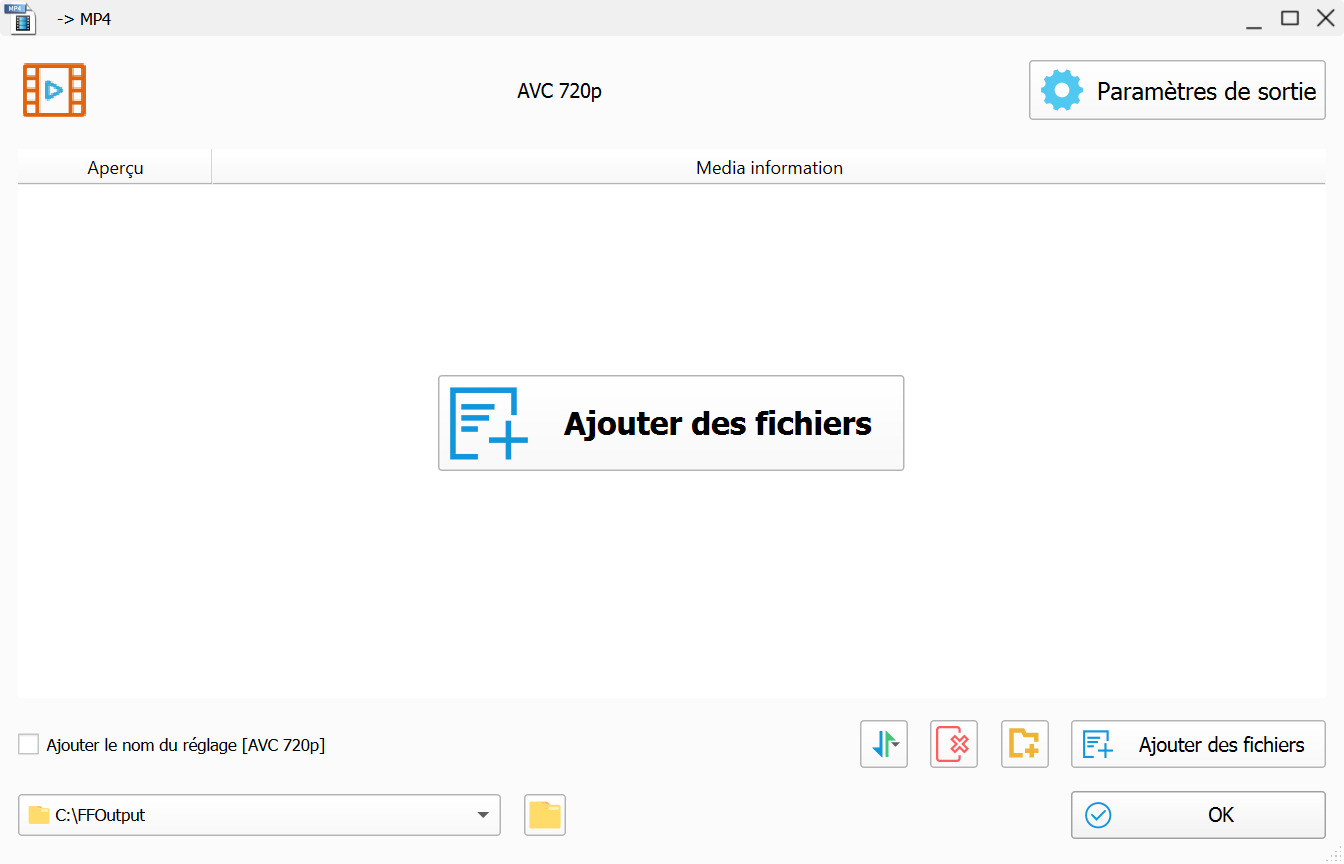Enable Ajouter le nom du réglage checkbox

[29, 745]
